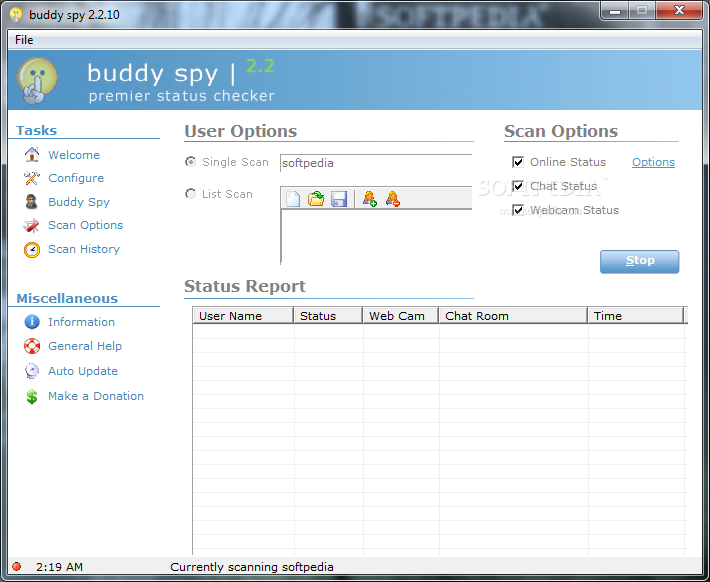Click the Options link beside Online Status

653,162
